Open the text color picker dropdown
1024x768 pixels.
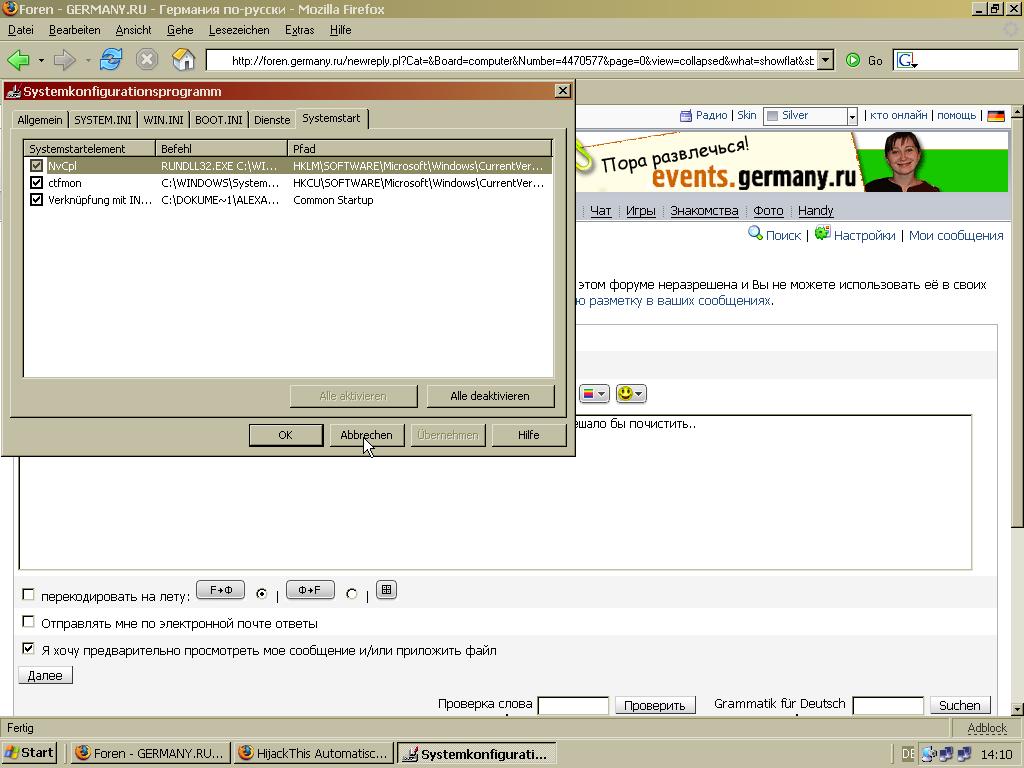pos(594,393)
